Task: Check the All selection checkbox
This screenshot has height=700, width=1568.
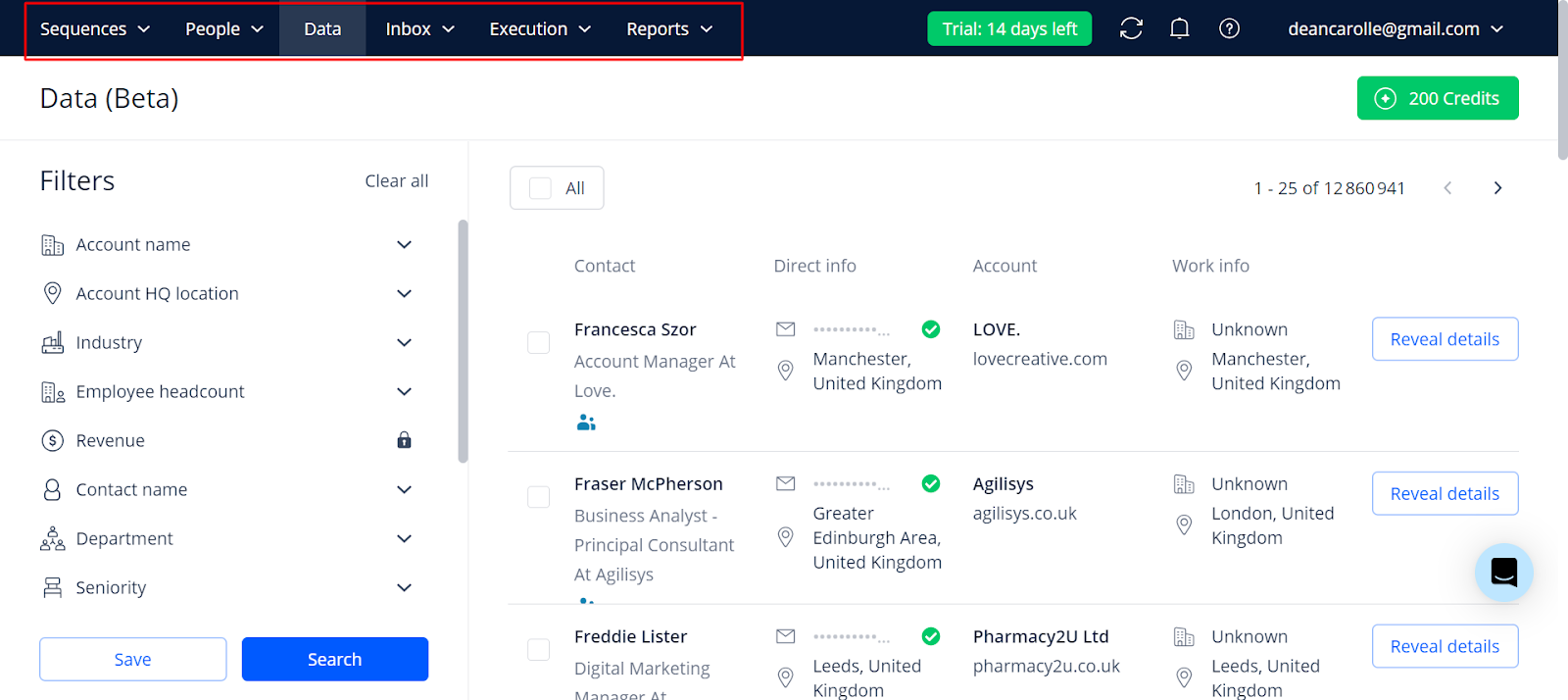Action: click(x=537, y=187)
